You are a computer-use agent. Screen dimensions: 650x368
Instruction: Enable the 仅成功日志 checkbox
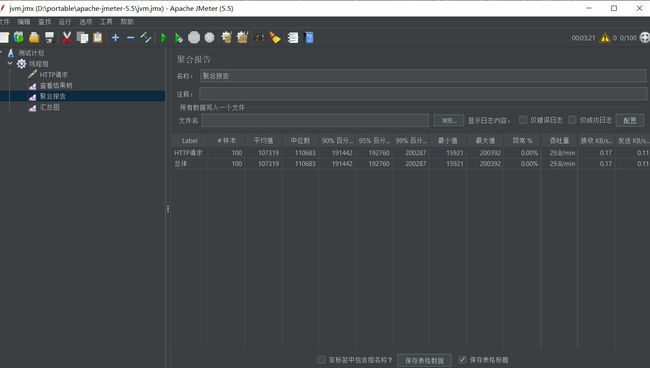click(572, 120)
